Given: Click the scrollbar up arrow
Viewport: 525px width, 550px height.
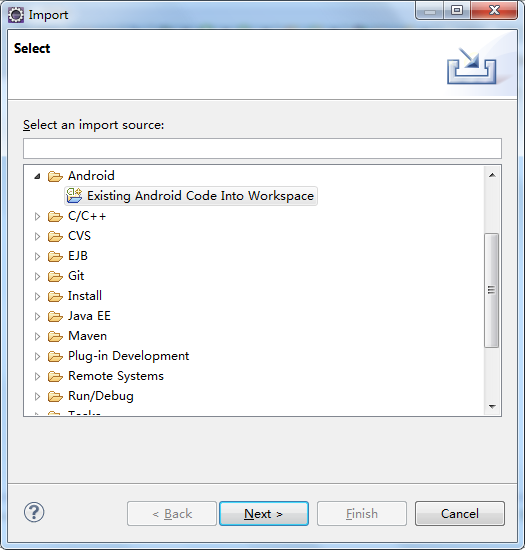Looking at the screenshot, I should [x=492, y=175].
